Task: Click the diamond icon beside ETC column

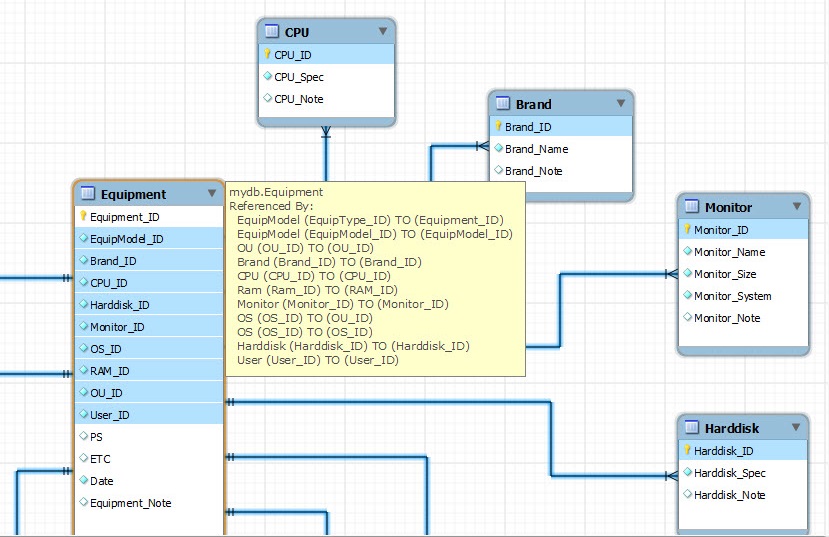Action: (83, 458)
